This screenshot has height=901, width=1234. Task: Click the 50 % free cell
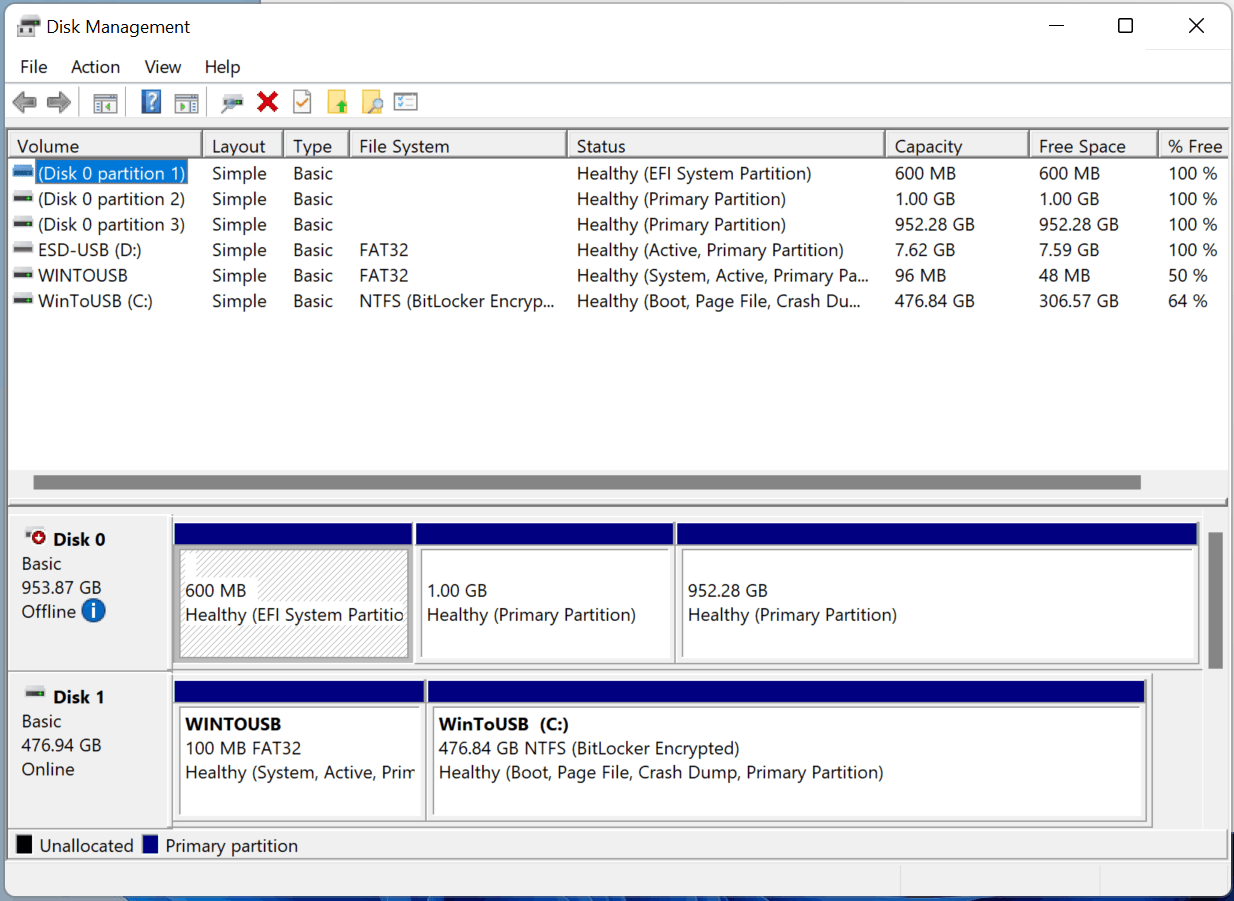click(x=1187, y=275)
